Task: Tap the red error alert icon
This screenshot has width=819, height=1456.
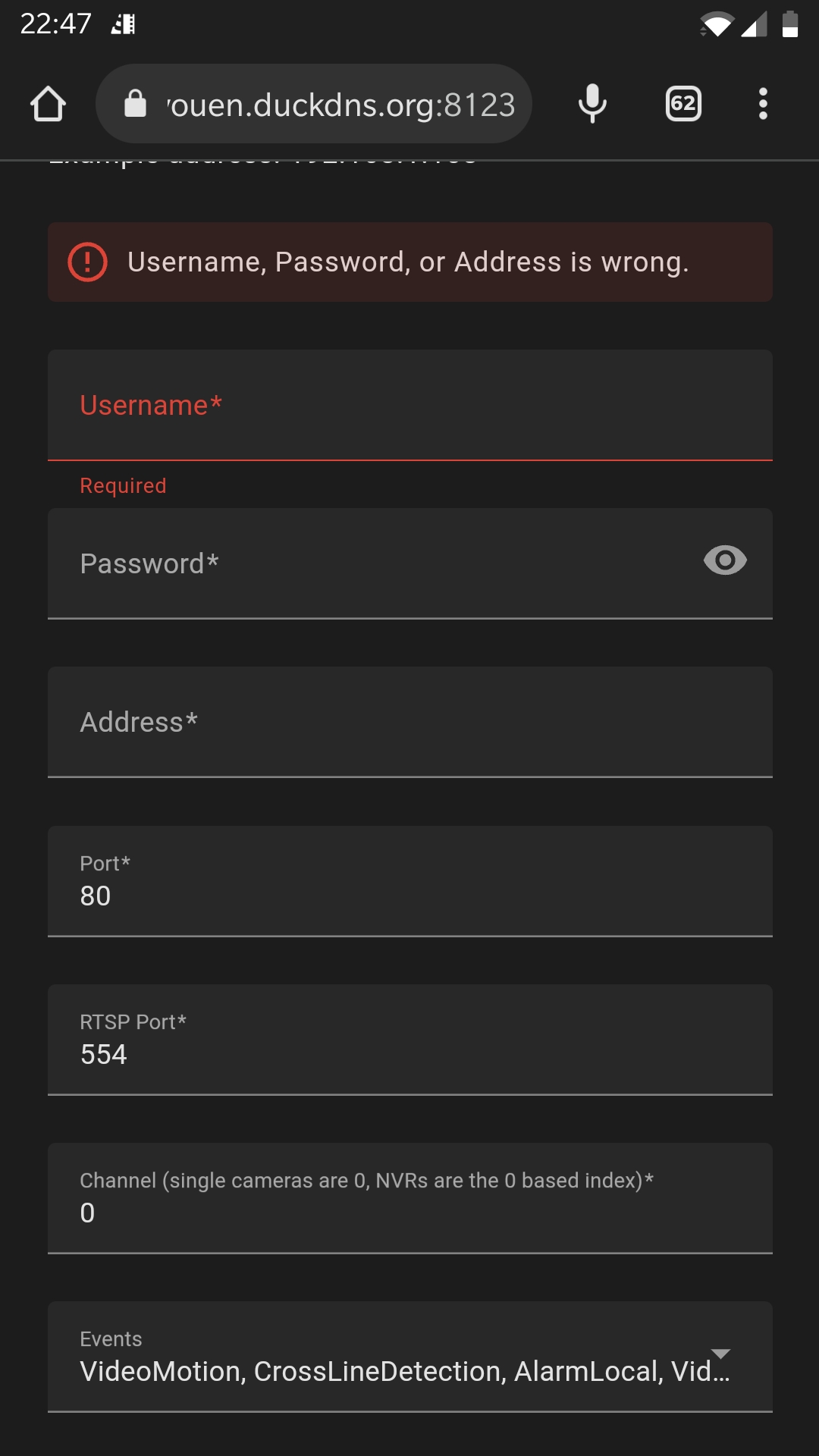Action: click(x=87, y=262)
